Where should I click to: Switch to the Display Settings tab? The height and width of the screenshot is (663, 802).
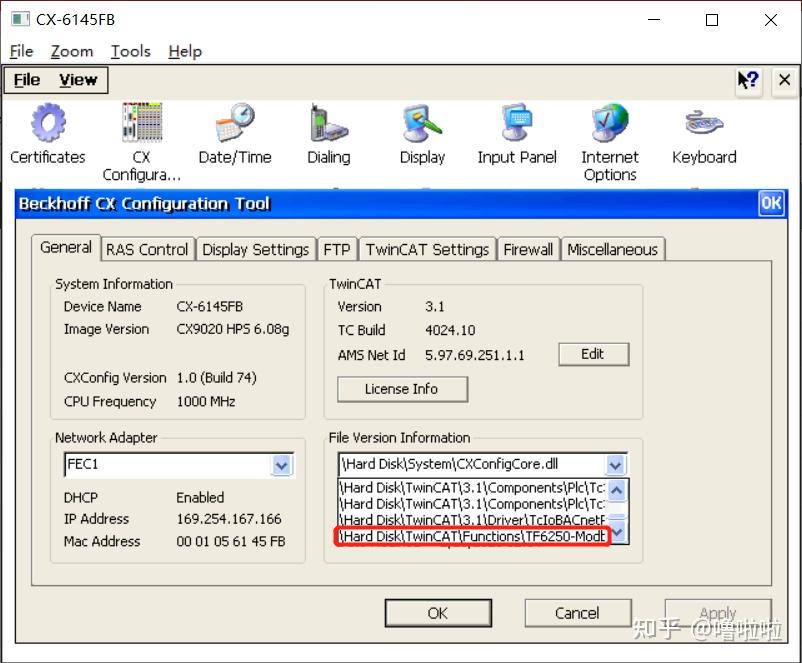click(255, 250)
